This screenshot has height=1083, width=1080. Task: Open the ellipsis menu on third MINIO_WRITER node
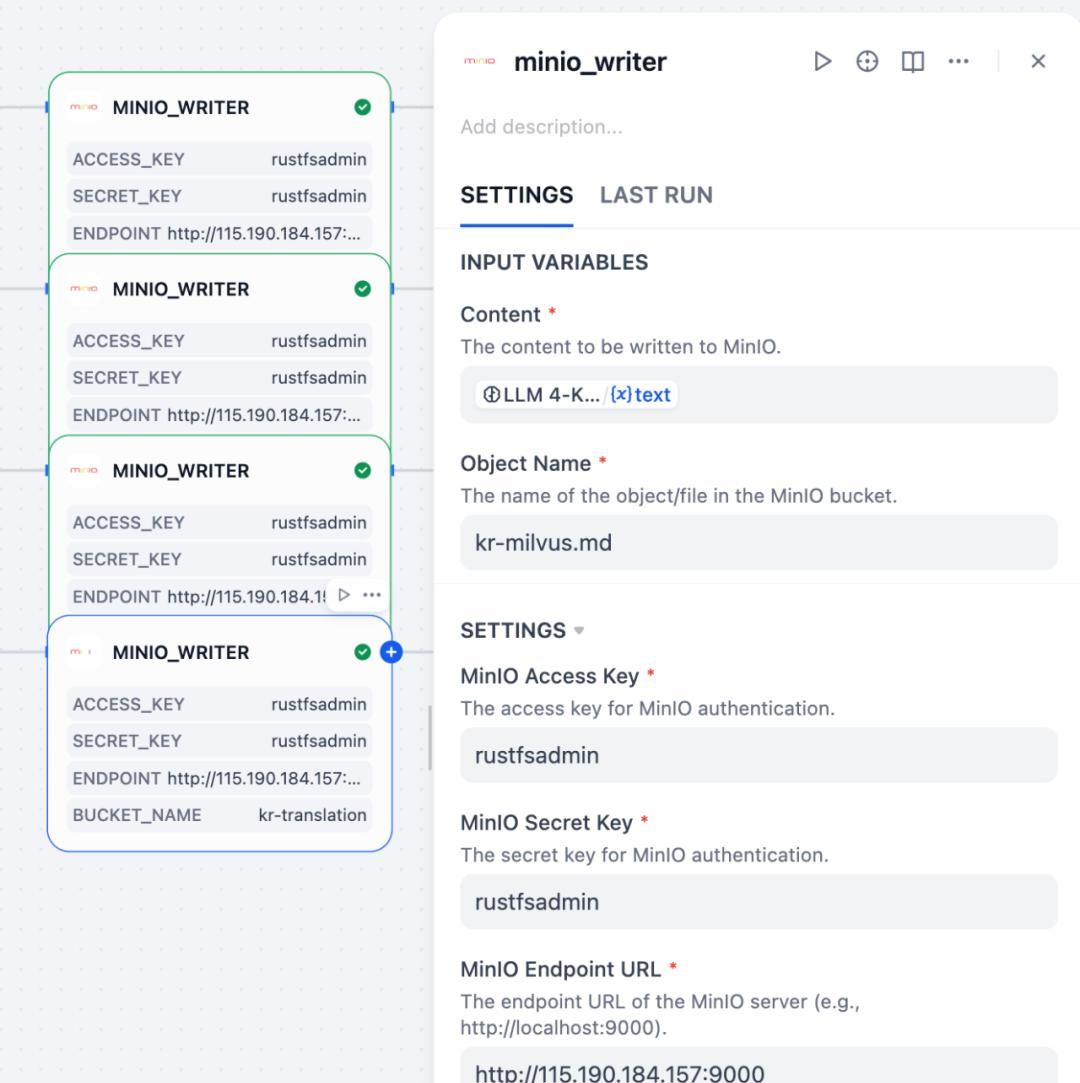[371, 594]
